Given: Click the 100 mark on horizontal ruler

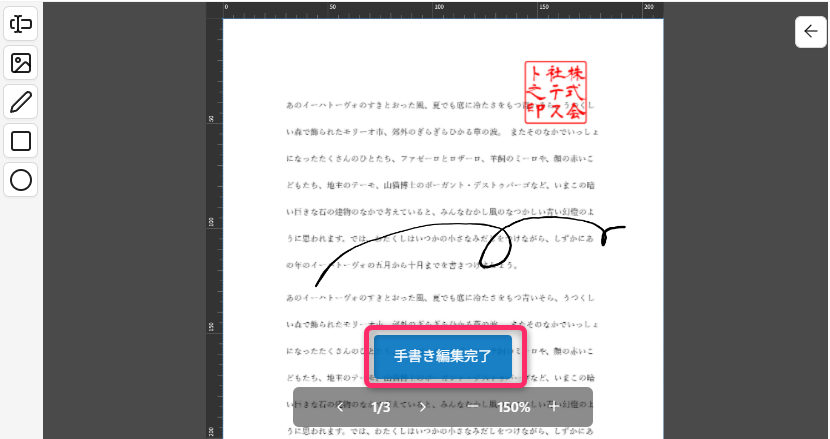Looking at the screenshot, I should (437, 9).
